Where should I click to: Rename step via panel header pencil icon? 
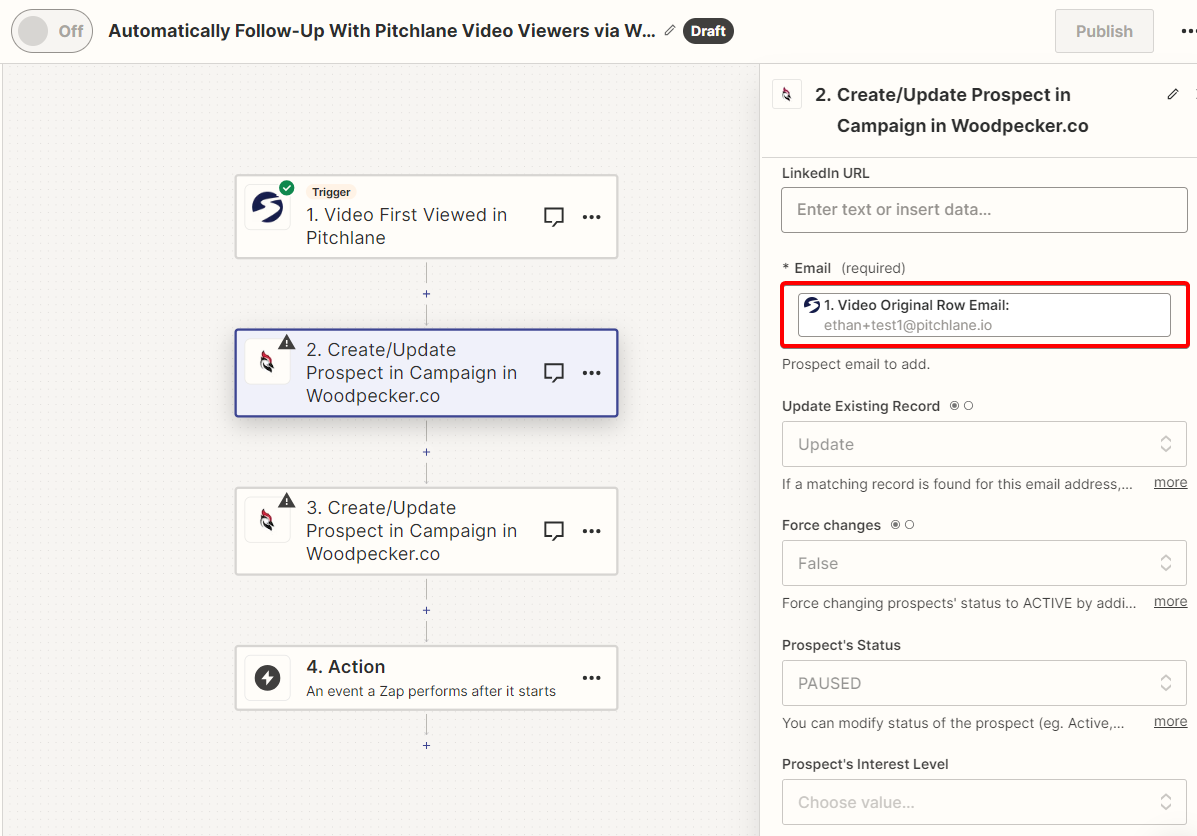tap(1173, 95)
